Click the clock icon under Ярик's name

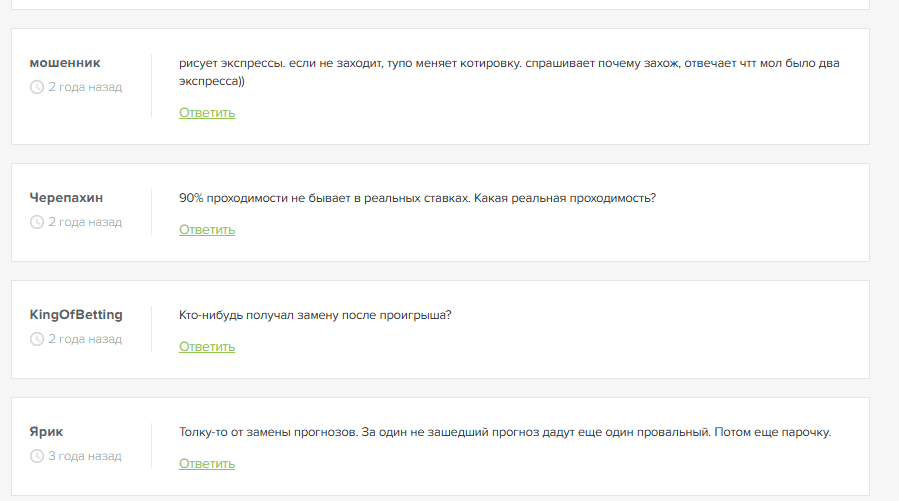tap(37, 456)
